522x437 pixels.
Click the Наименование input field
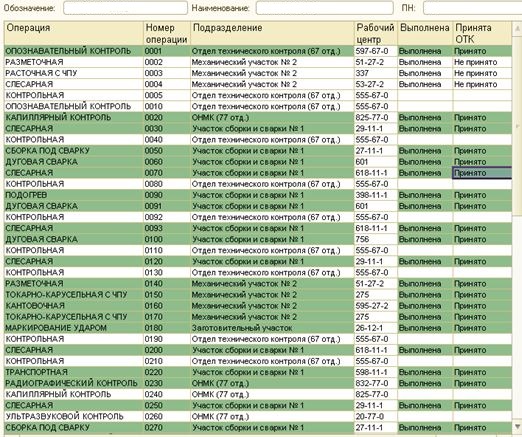[325, 8]
